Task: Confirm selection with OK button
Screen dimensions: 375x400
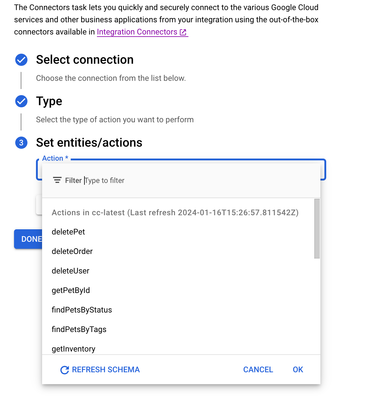Action: coord(298,370)
